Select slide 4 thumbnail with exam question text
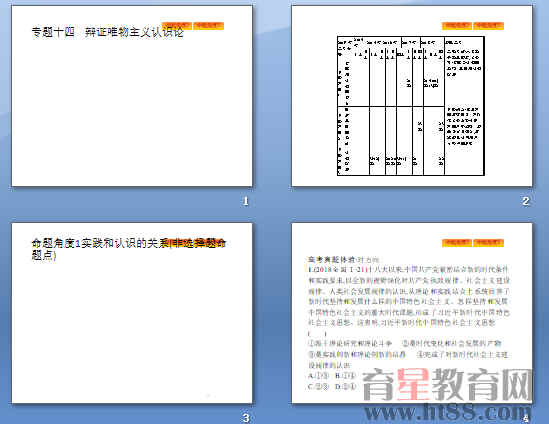 [x=412, y=313]
